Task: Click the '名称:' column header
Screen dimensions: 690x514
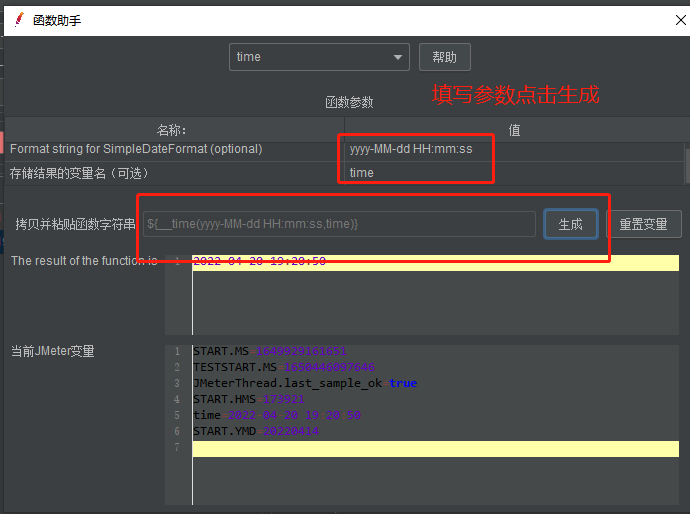Action: pos(172,130)
